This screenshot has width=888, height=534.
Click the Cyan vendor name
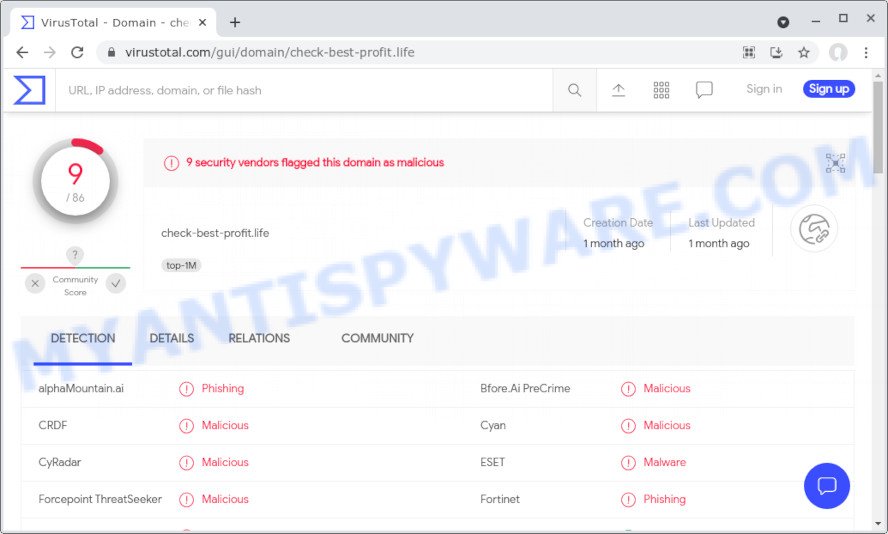pyautogui.click(x=493, y=425)
